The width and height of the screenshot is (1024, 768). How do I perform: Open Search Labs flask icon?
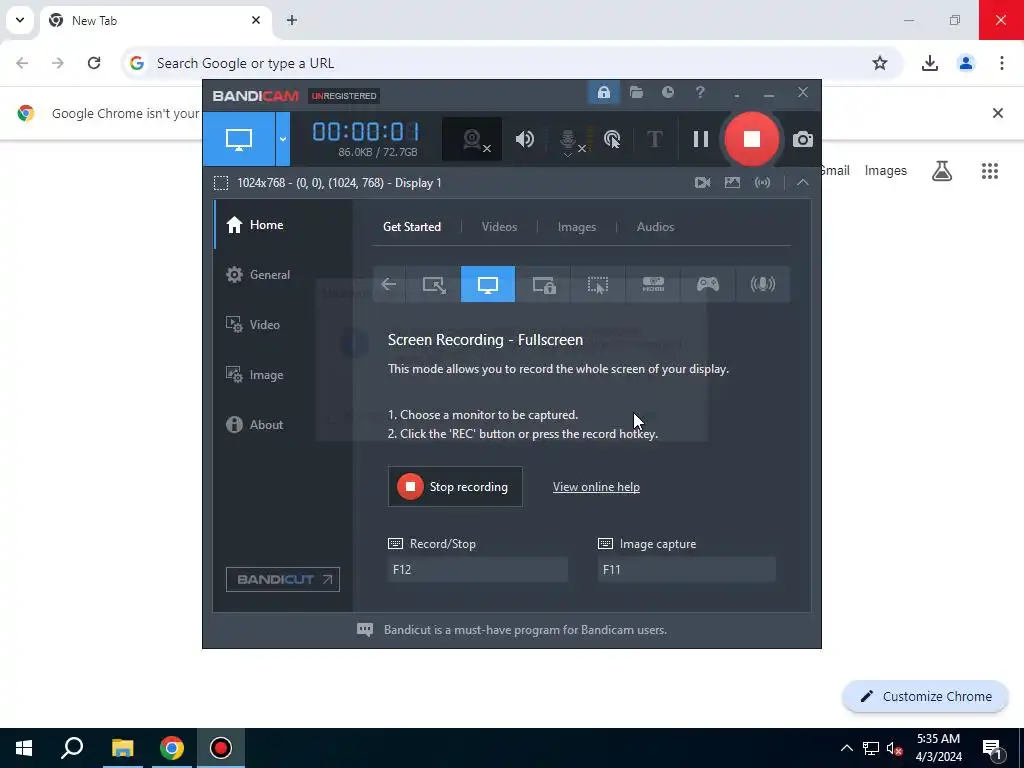pos(942,170)
